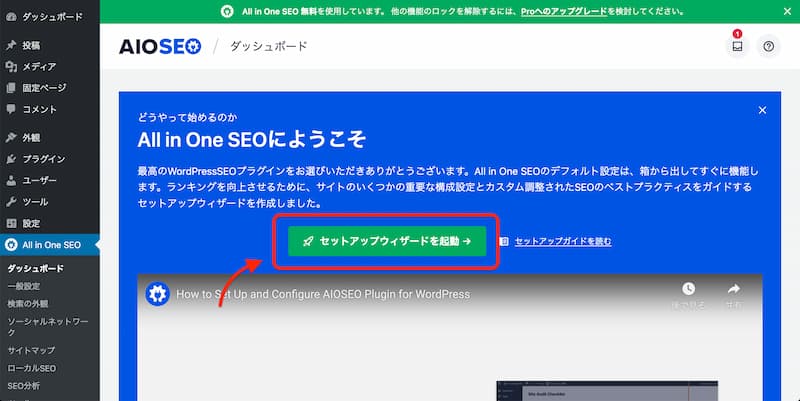Image resolution: width=800 pixels, height=401 pixels.
Task: Click the dashboard gauge icon at sidebar top
Action: 11,17
